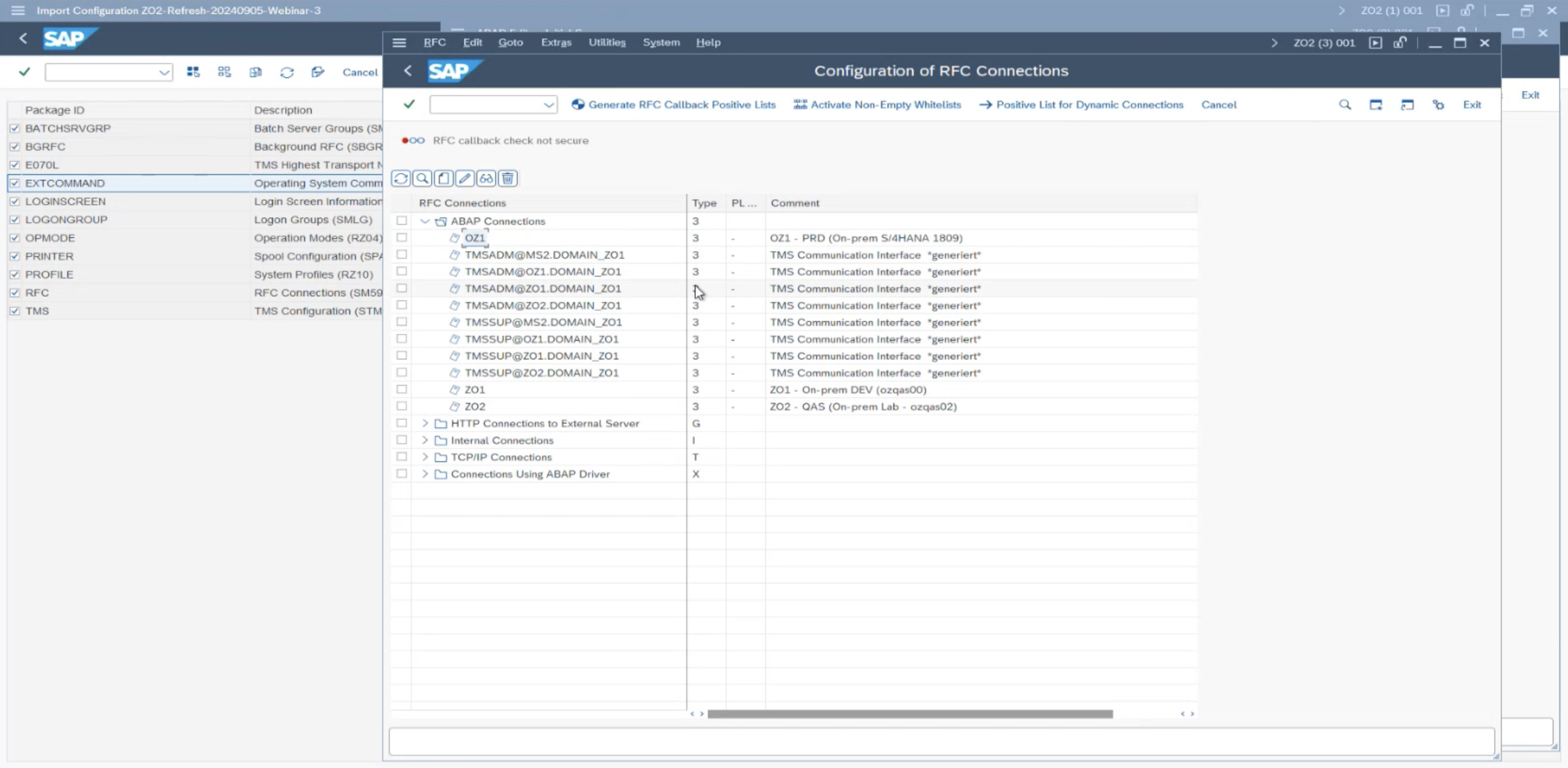
Task: Expand the TCP/IP Connections folder
Action: [425, 457]
